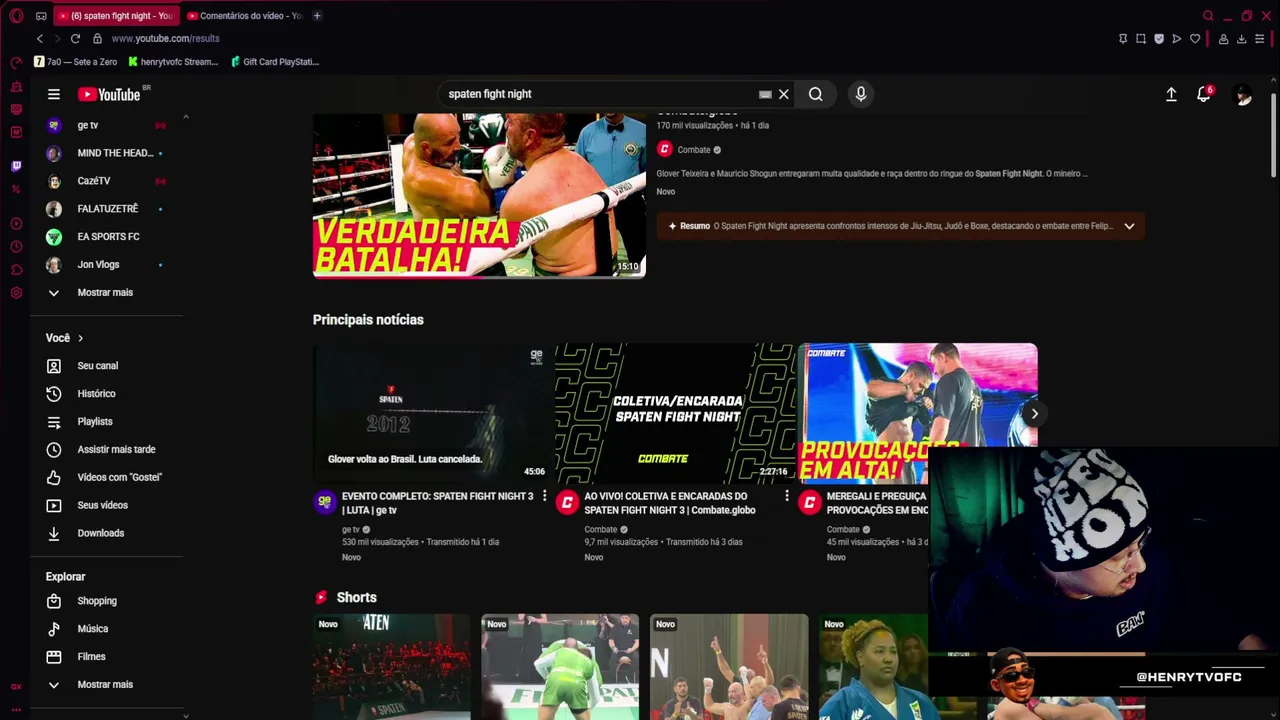Screen dimensions: 1280x720
Task: Open the notifications bell
Action: tap(1204, 94)
